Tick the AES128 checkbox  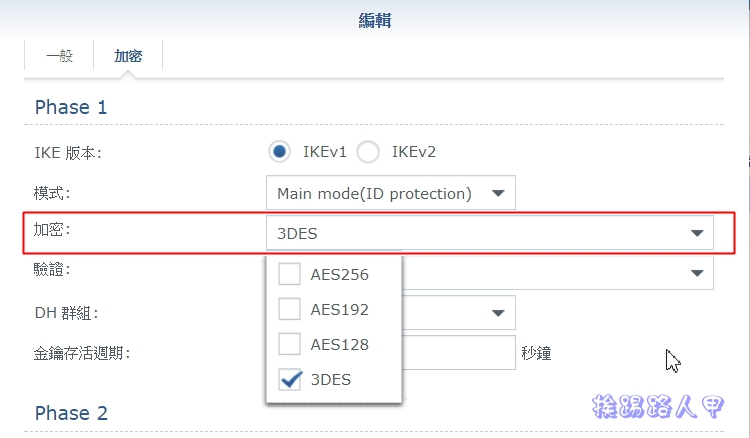tap(289, 344)
